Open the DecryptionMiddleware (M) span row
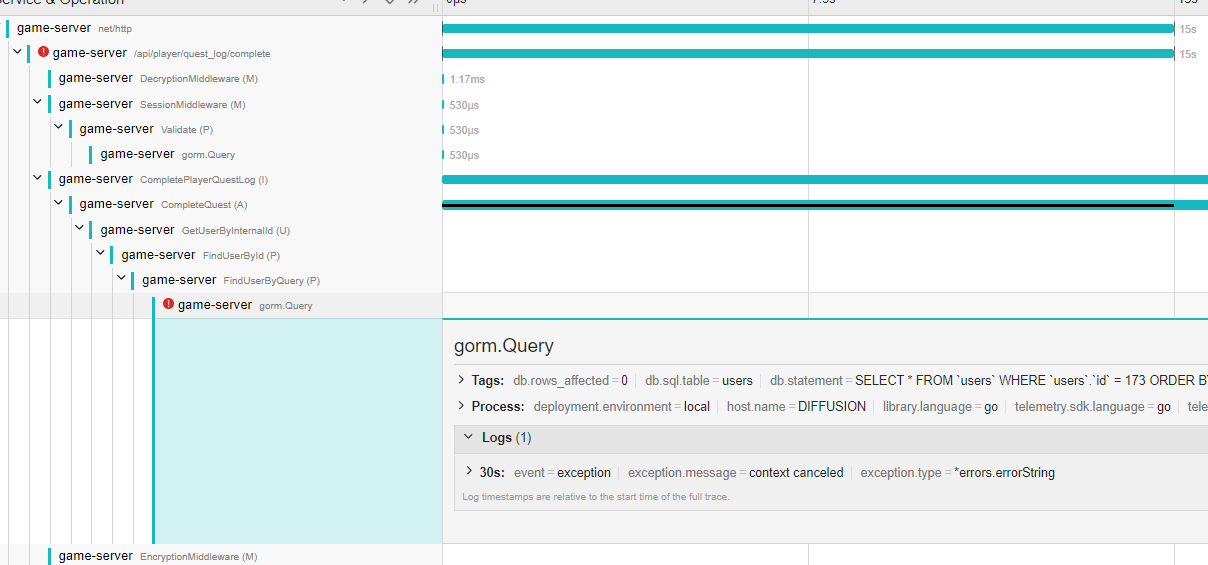Image resolution: width=1208 pixels, height=565 pixels. (x=158, y=78)
